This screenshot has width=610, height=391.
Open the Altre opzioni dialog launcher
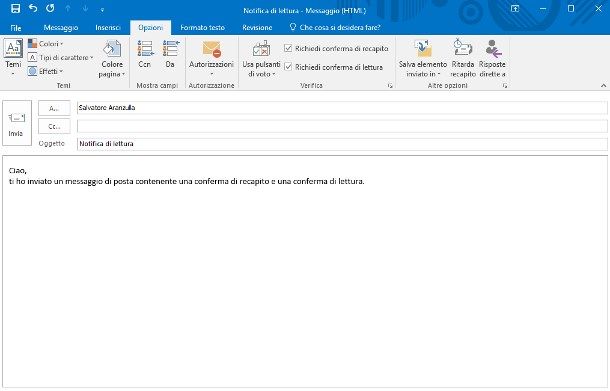click(x=505, y=86)
